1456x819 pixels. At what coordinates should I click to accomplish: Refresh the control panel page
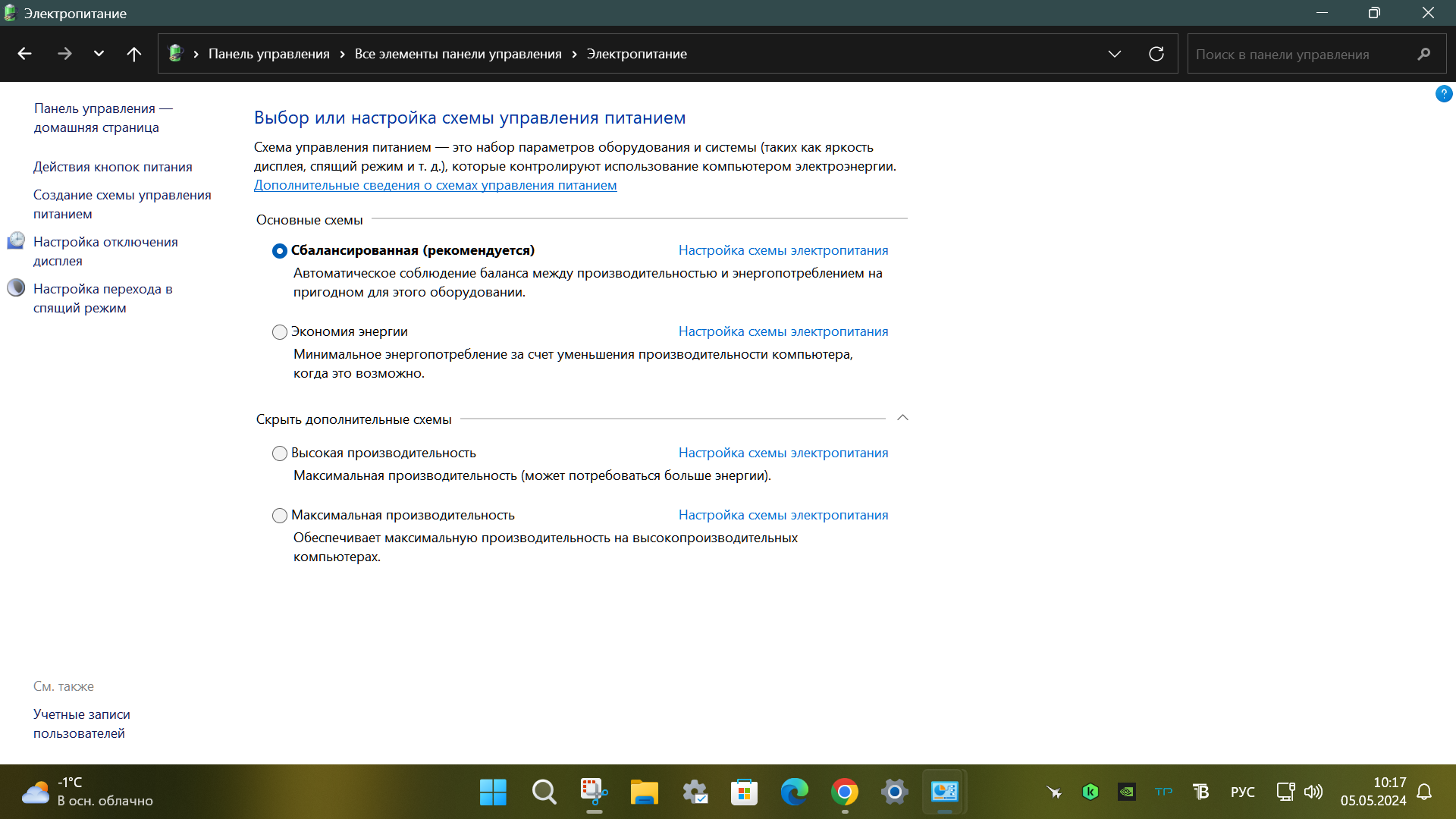click(1156, 54)
